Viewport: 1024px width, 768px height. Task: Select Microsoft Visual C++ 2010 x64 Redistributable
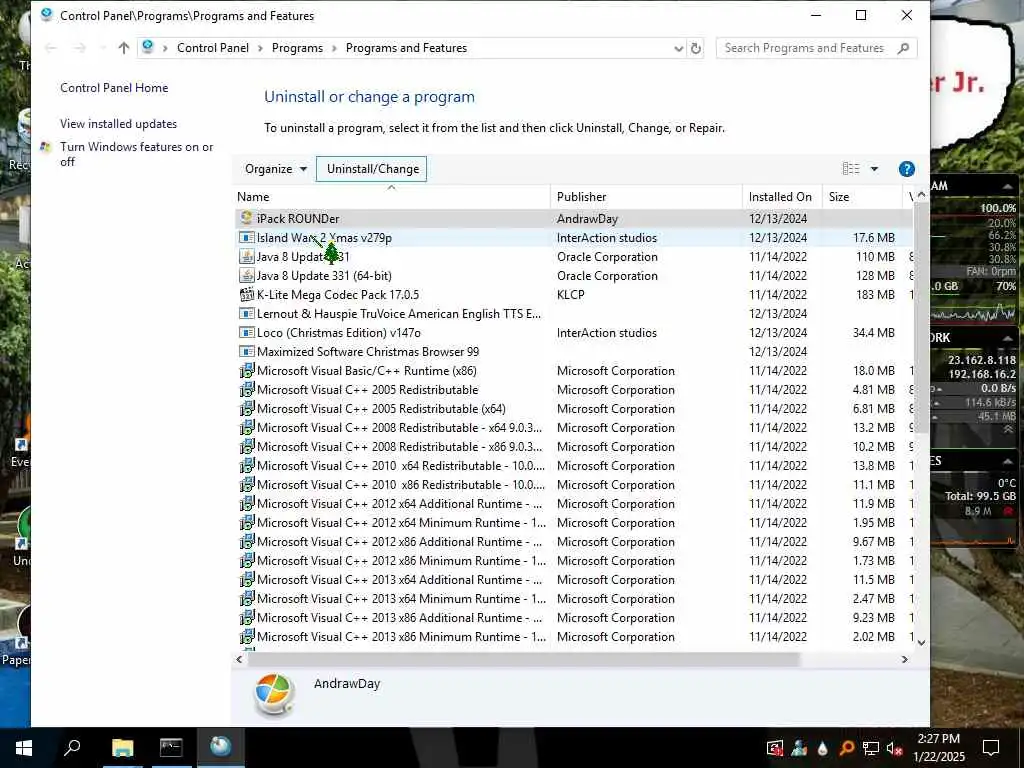click(x=573, y=466)
